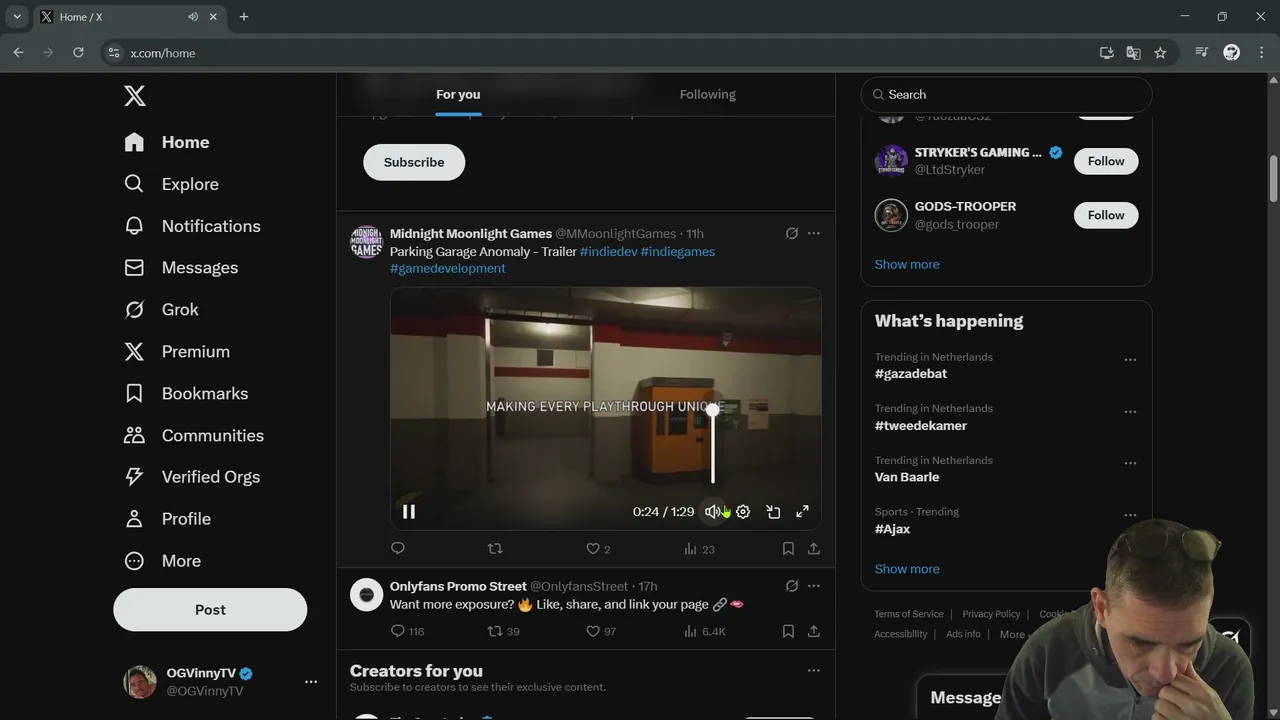Open Notifications from sidebar
Viewport: 1280px width, 720px height.
[192, 226]
